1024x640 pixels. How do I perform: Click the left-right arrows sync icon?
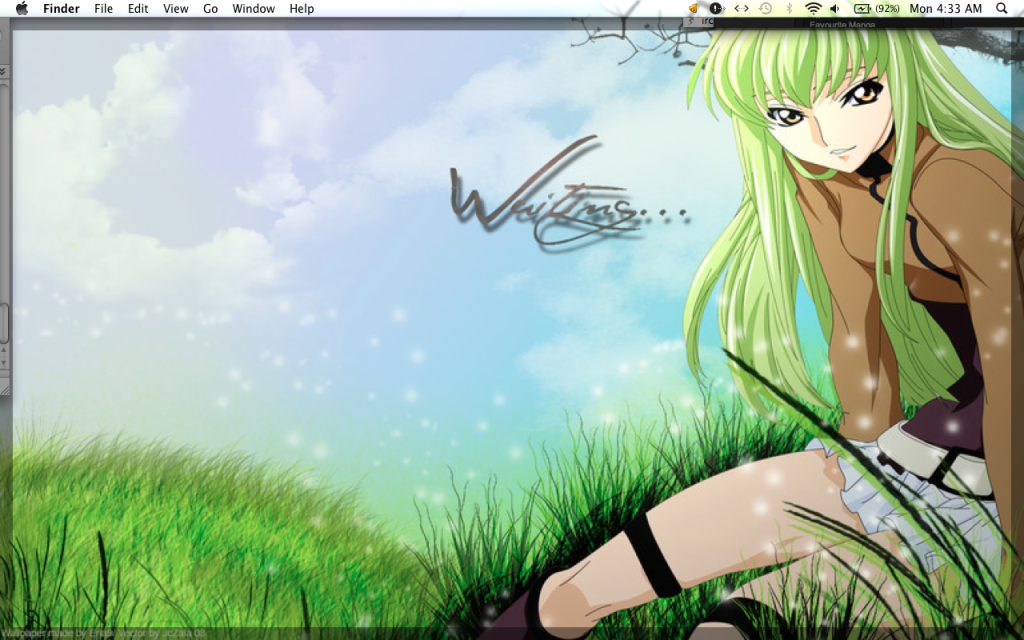pos(741,8)
